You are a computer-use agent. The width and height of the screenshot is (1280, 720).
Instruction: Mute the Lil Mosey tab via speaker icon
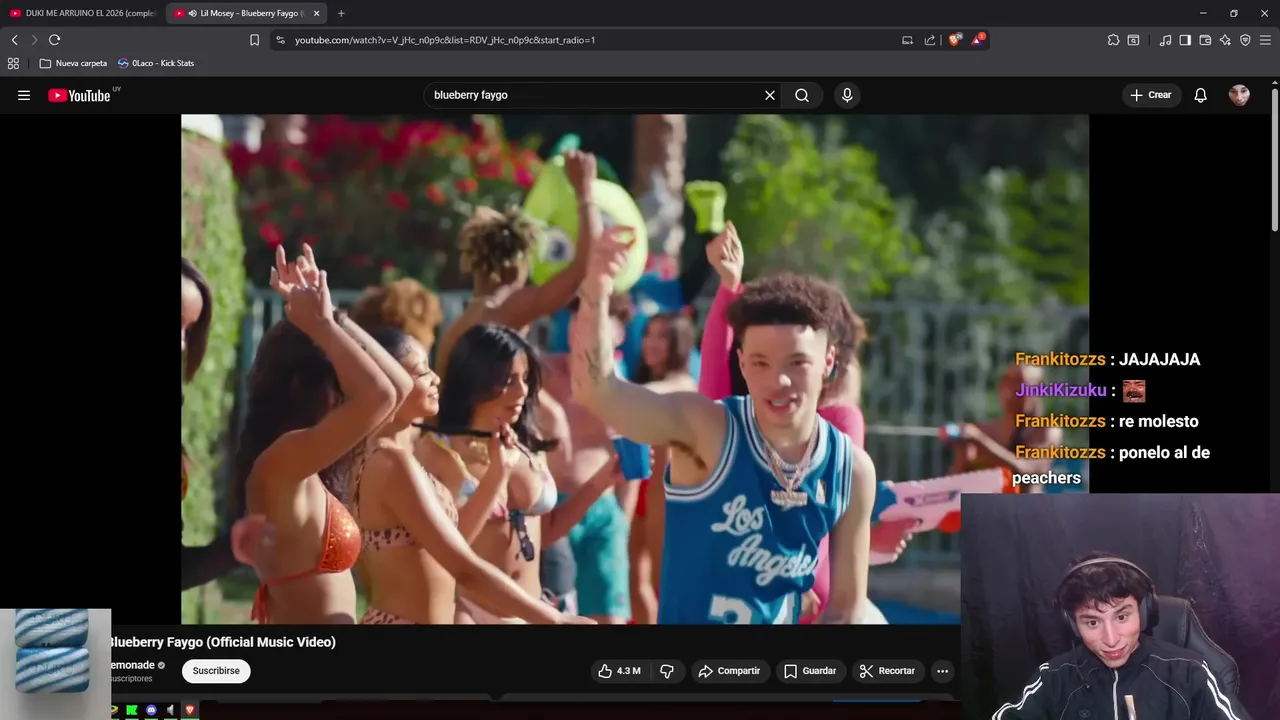(192, 13)
